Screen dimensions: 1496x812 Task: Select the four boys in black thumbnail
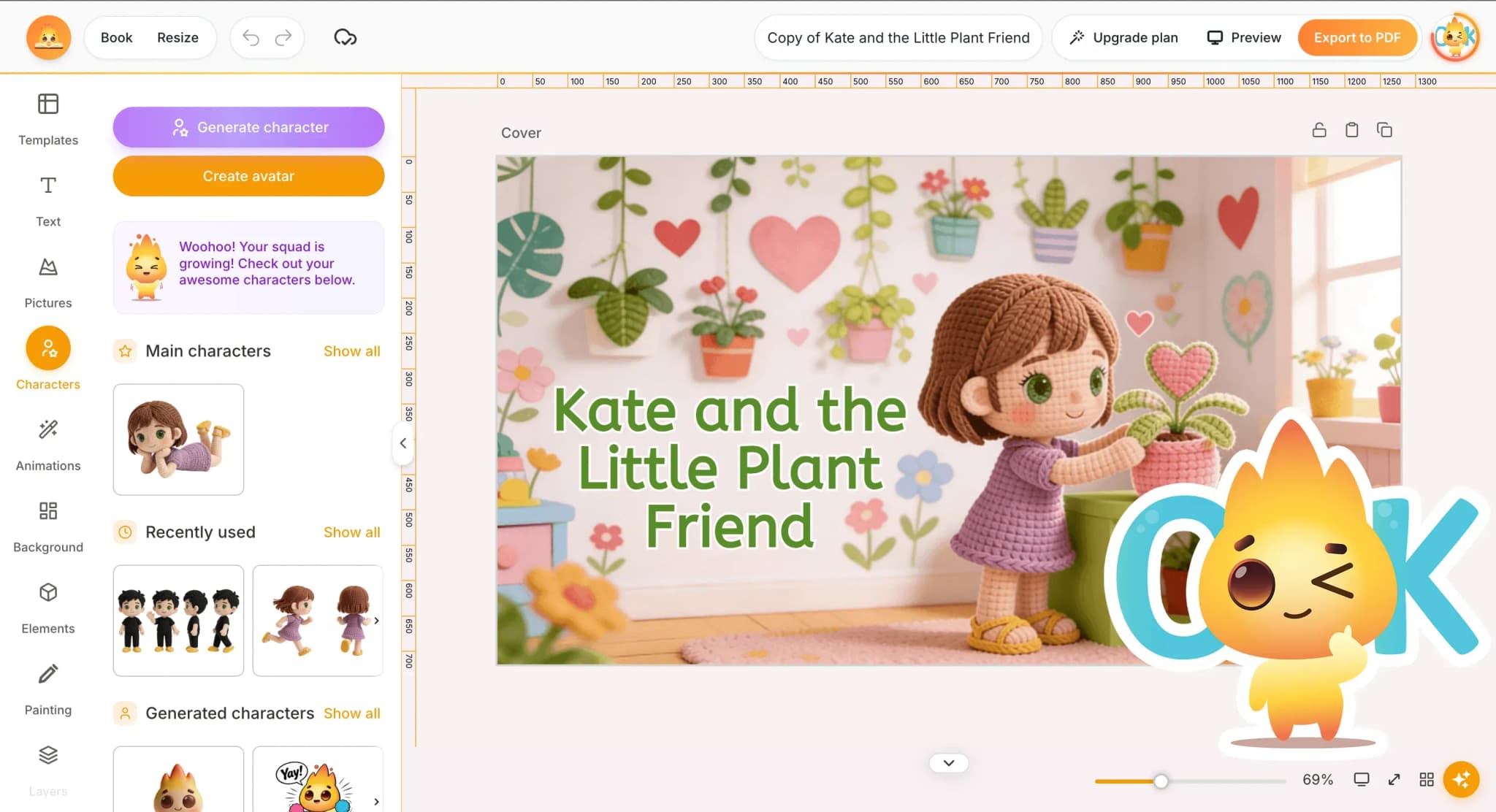pyautogui.click(x=178, y=621)
